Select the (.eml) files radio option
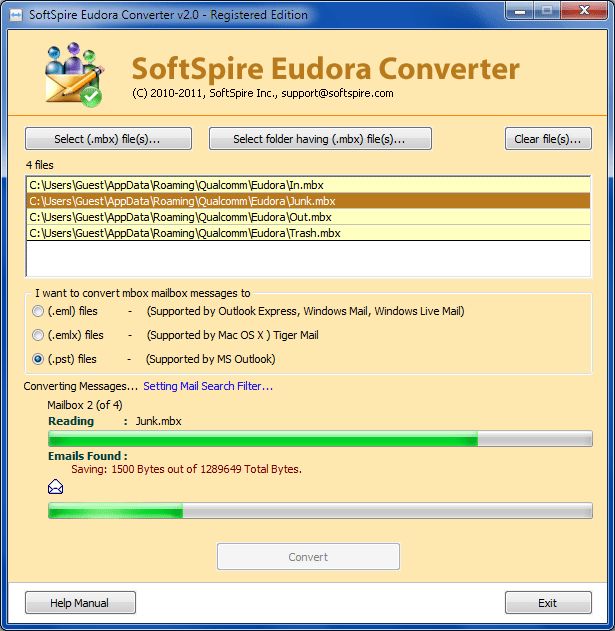 pyautogui.click(x=38, y=311)
